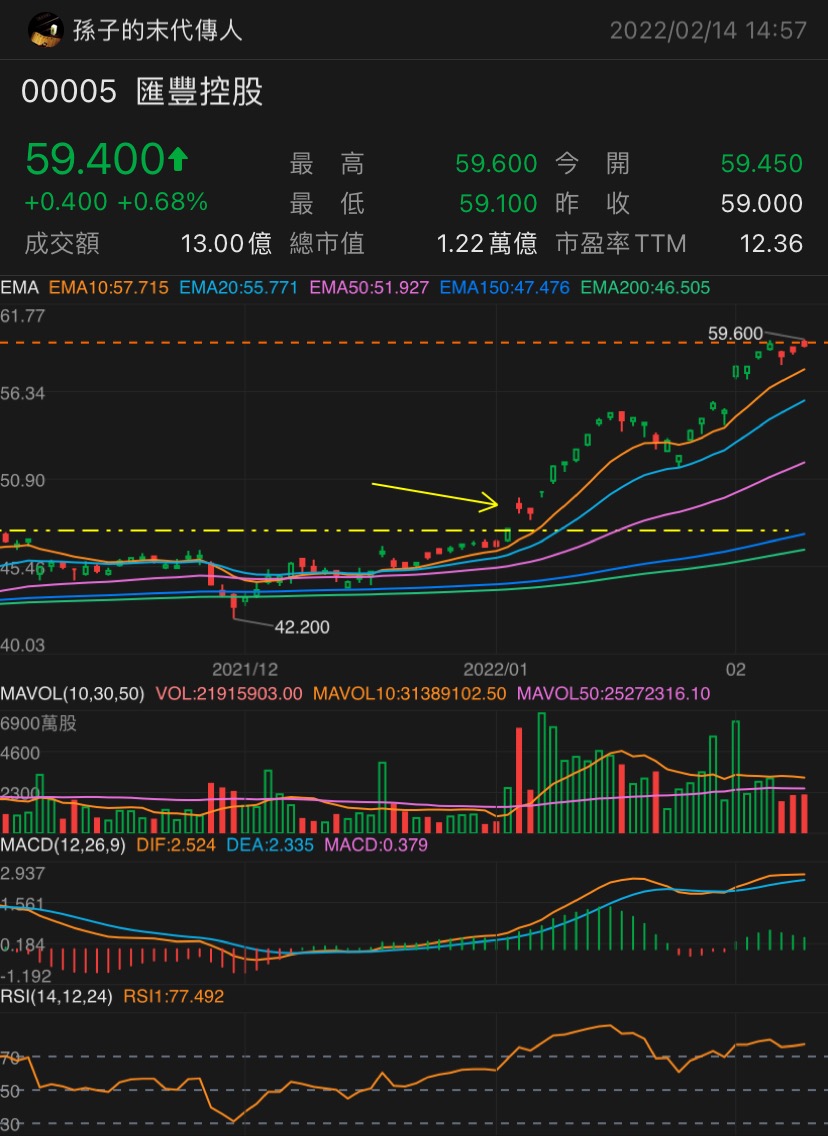Image resolution: width=828 pixels, height=1136 pixels.
Task: Open the MAVOL(10,30,50) indicator settings
Action: tap(72, 693)
